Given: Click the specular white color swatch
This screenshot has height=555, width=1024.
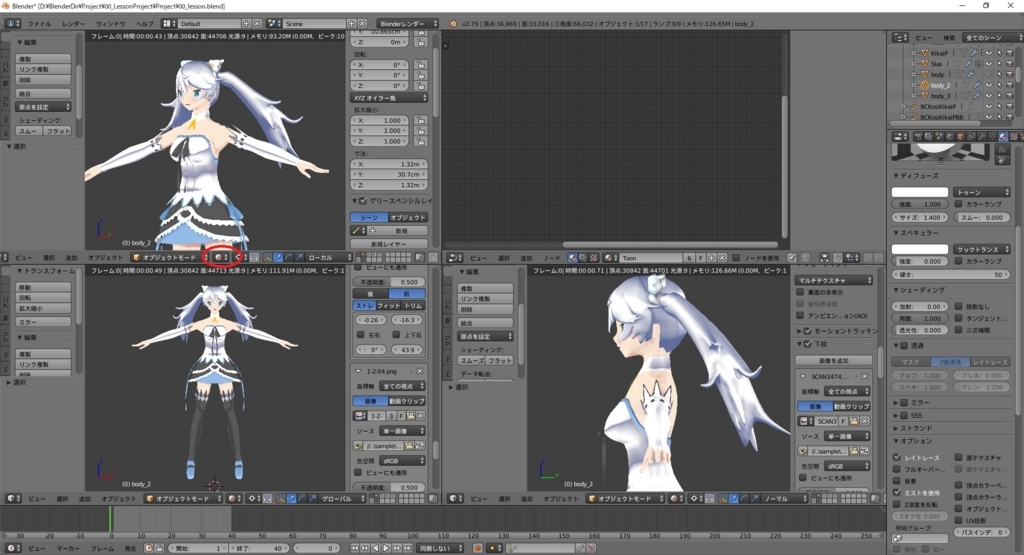Looking at the screenshot, I should pos(920,249).
